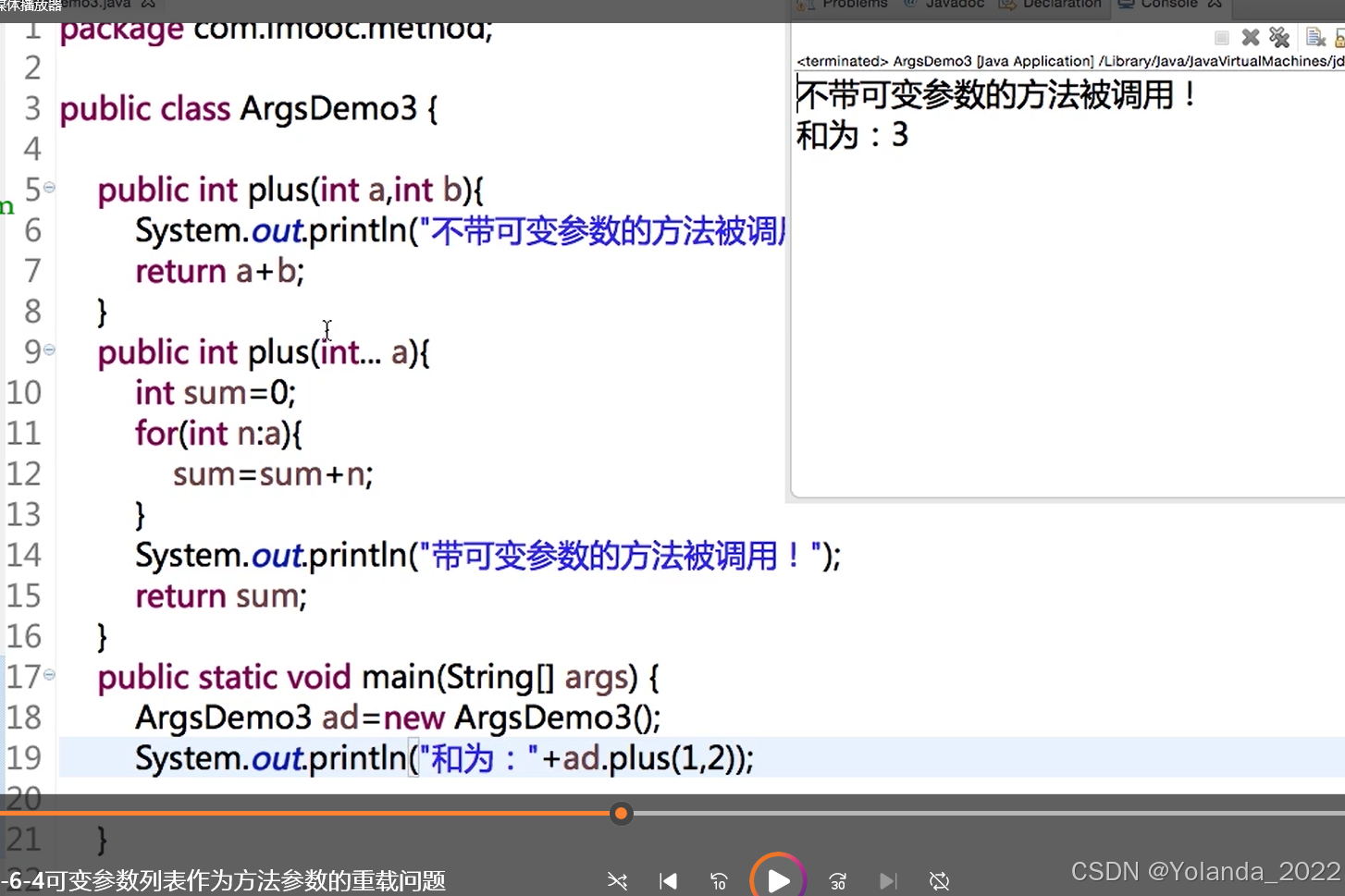The image size is (1345, 896).
Task: Skip forward 30 seconds in the video
Action: (x=837, y=881)
